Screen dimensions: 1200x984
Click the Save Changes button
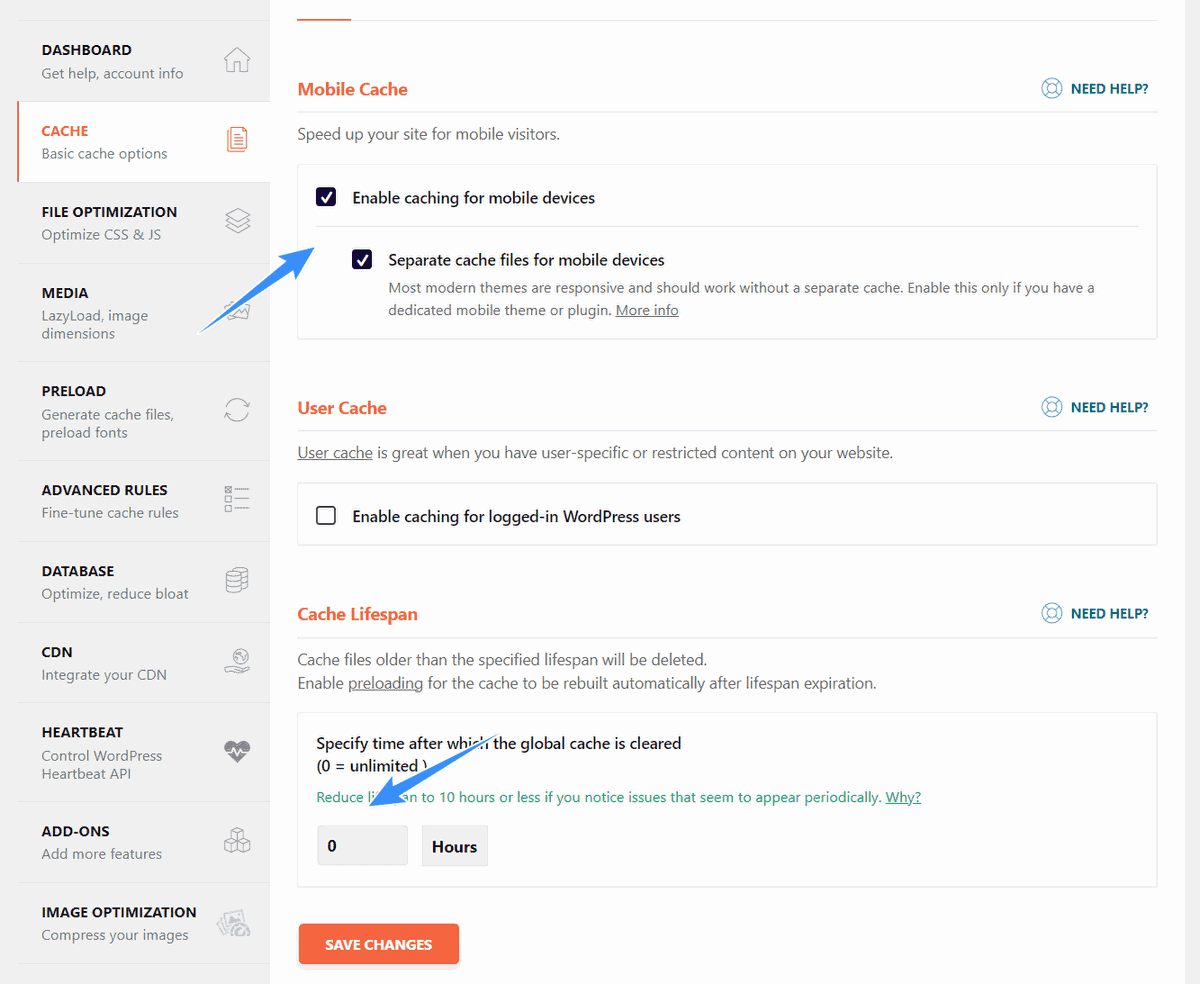point(379,944)
